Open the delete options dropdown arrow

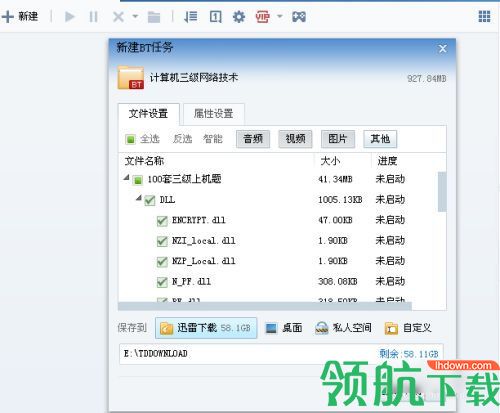click(x=135, y=16)
